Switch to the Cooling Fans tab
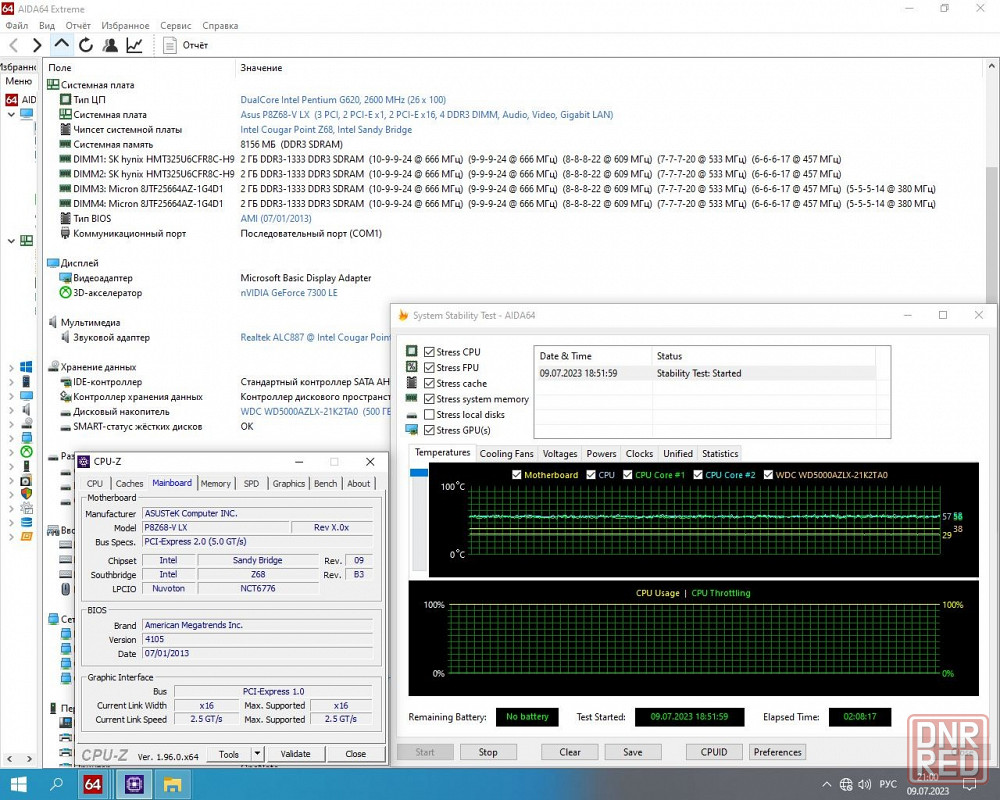Image resolution: width=1000 pixels, height=800 pixels. (x=506, y=454)
